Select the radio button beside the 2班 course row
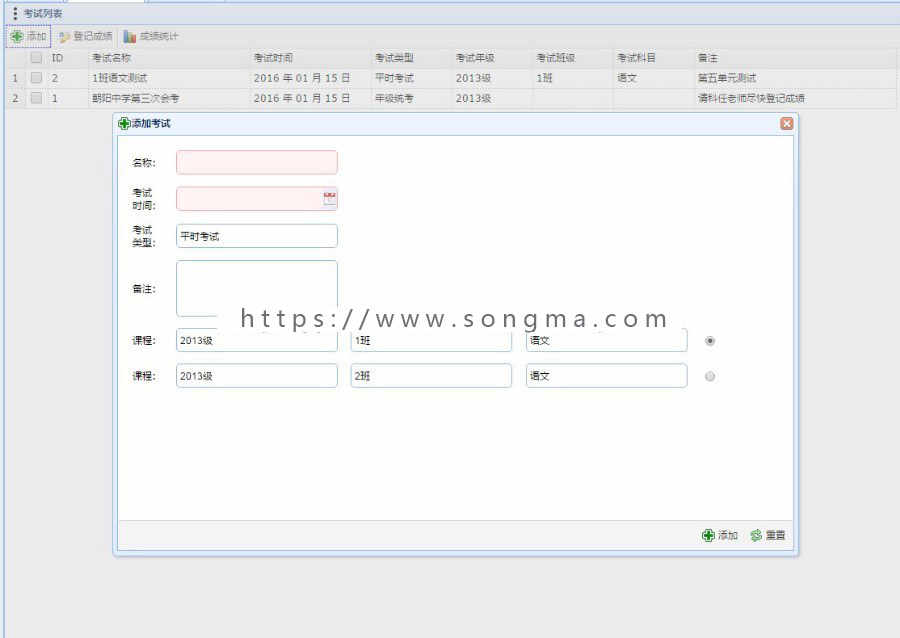Image resolution: width=900 pixels, height=638 pixels. [710, 376]
